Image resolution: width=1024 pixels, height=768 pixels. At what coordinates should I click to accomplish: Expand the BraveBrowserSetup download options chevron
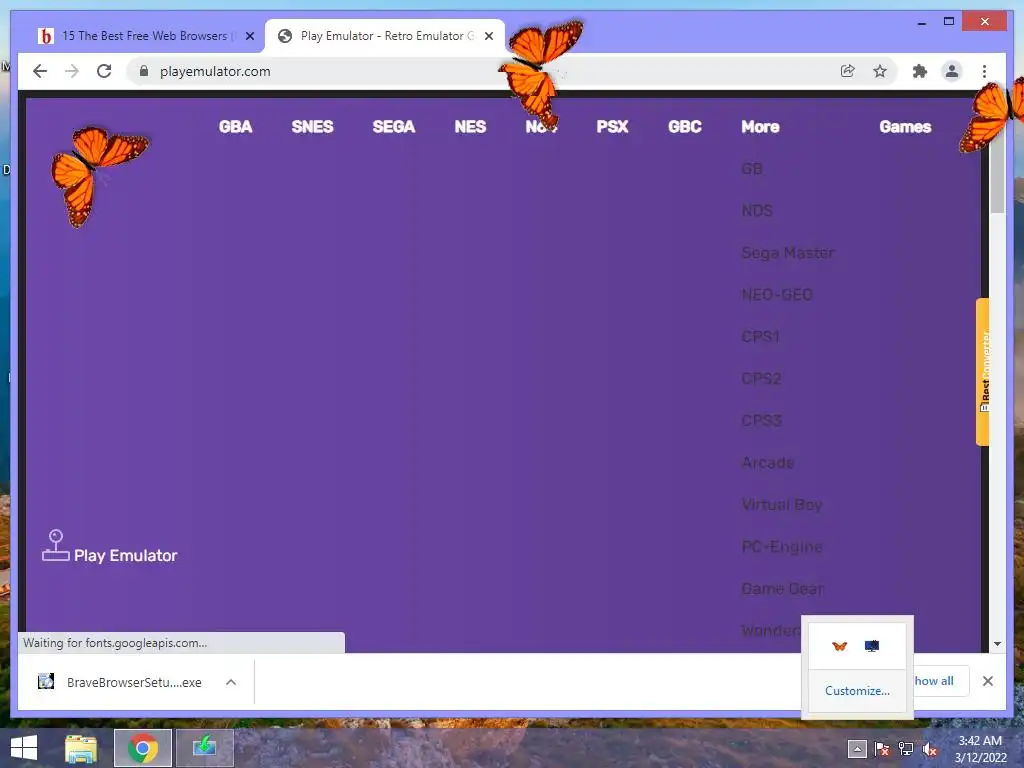(x=231, y=682)
